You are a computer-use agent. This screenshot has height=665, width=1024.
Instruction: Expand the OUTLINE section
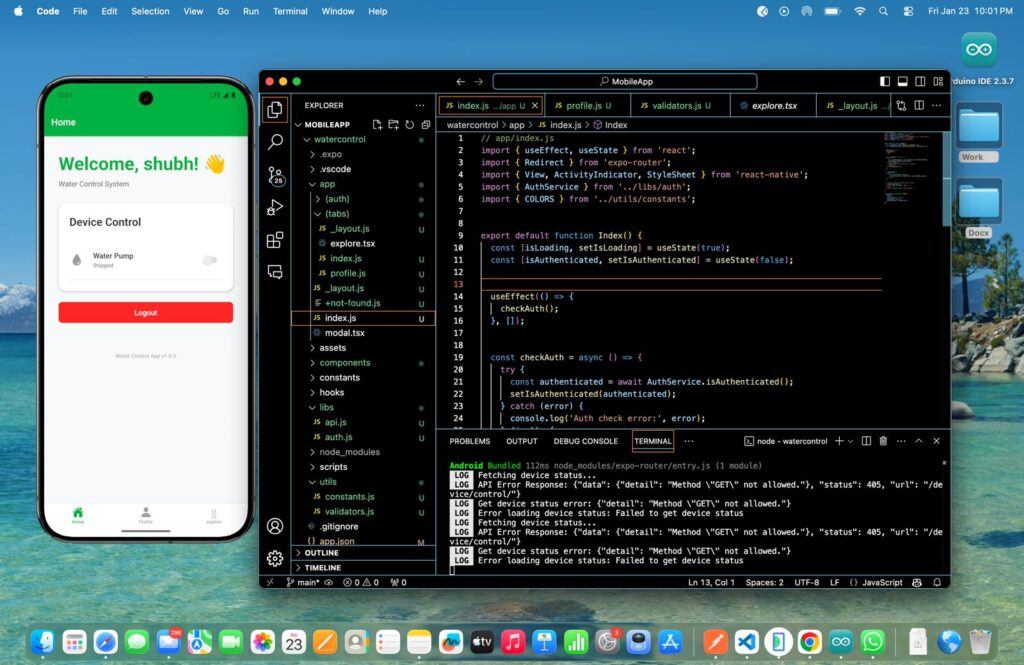pos(321,552)
